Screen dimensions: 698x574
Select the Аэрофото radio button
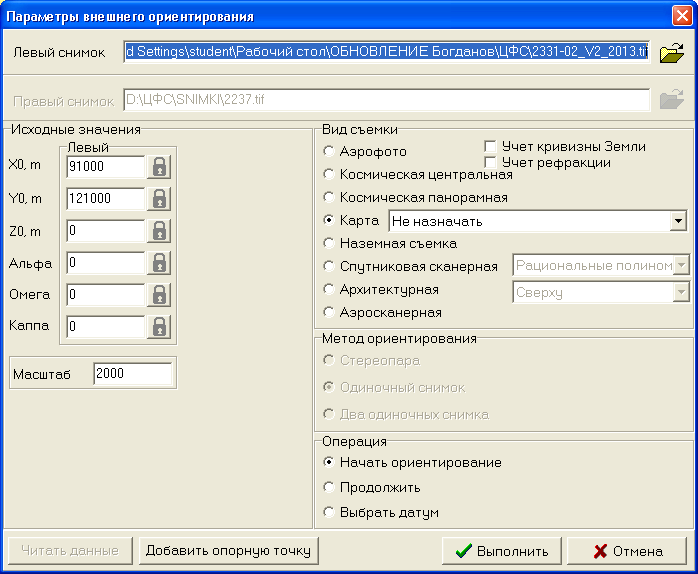pos(329,151)
